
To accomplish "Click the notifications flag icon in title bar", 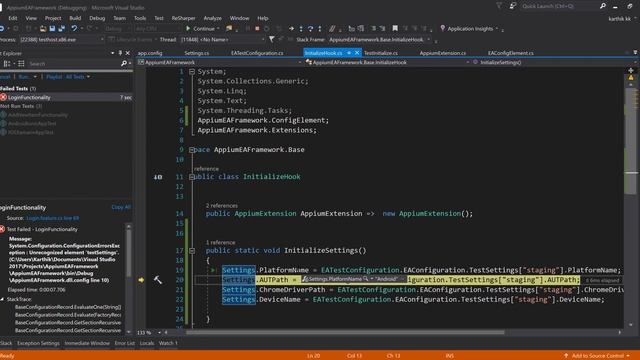I will 499,6.
